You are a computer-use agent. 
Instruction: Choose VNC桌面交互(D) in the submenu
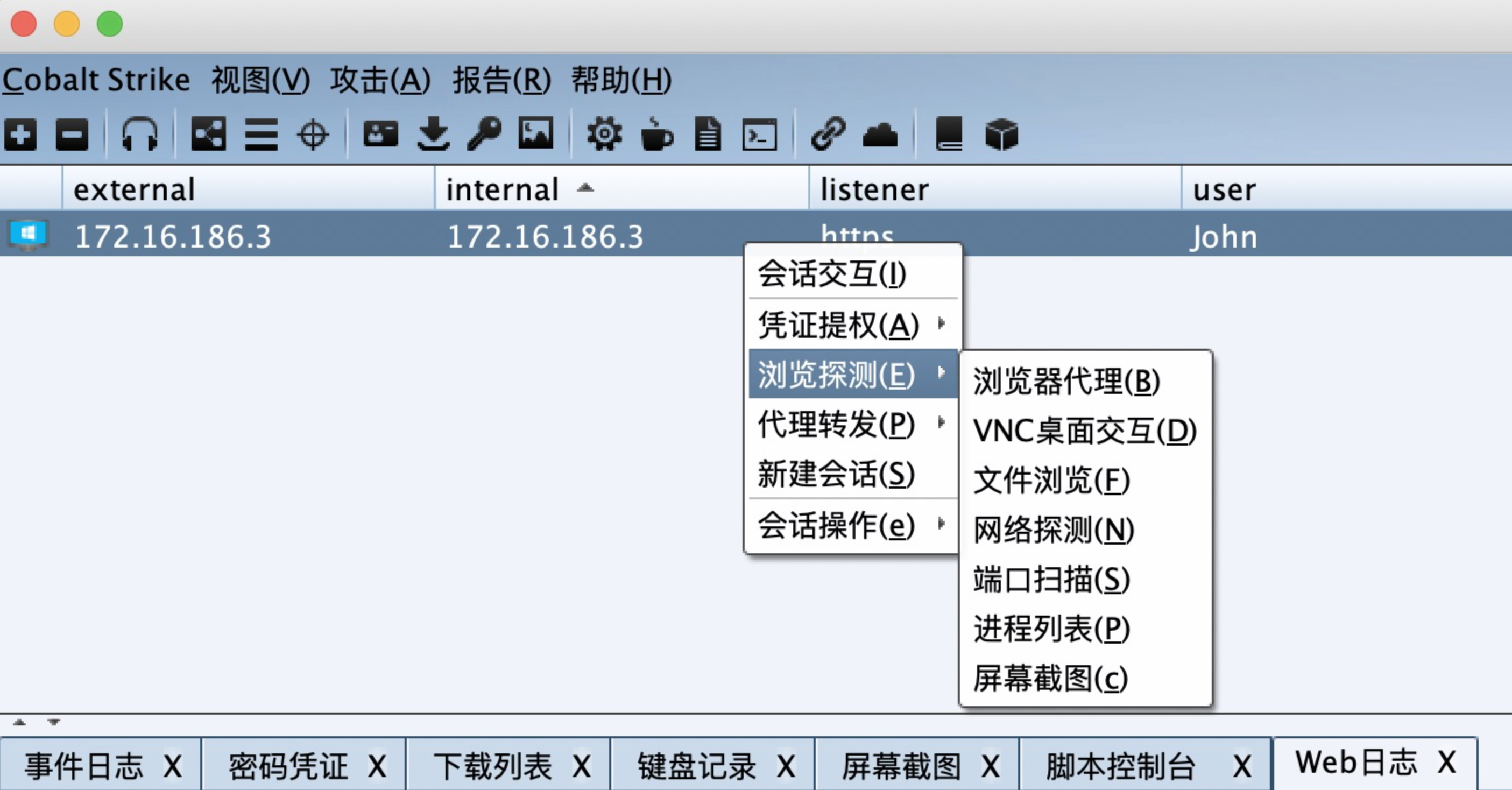[1084, 431]
